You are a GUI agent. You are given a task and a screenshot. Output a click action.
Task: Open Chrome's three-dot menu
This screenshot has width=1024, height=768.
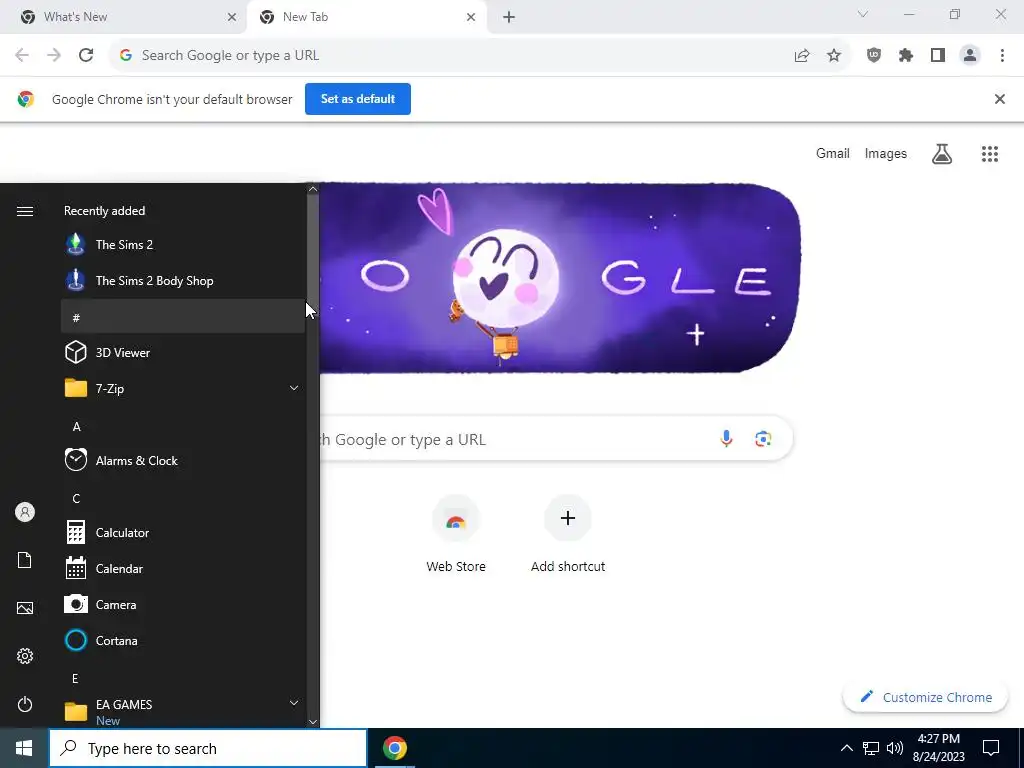tap(1002, 56)
